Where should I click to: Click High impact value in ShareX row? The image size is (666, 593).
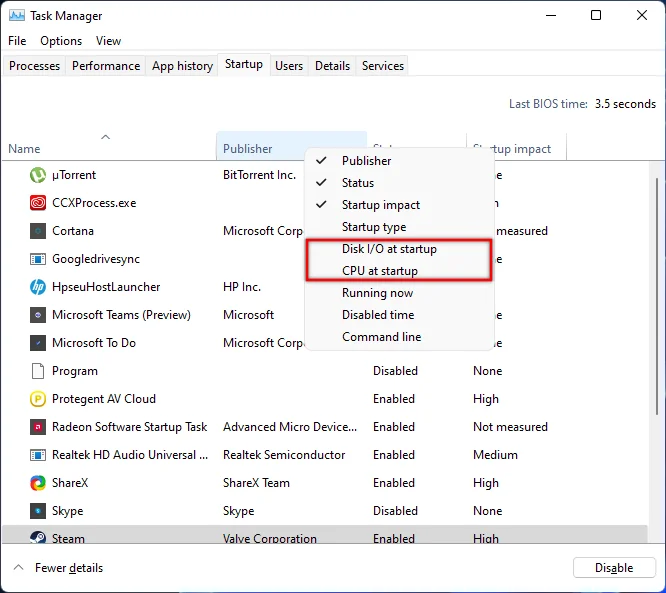pos(486,483)
